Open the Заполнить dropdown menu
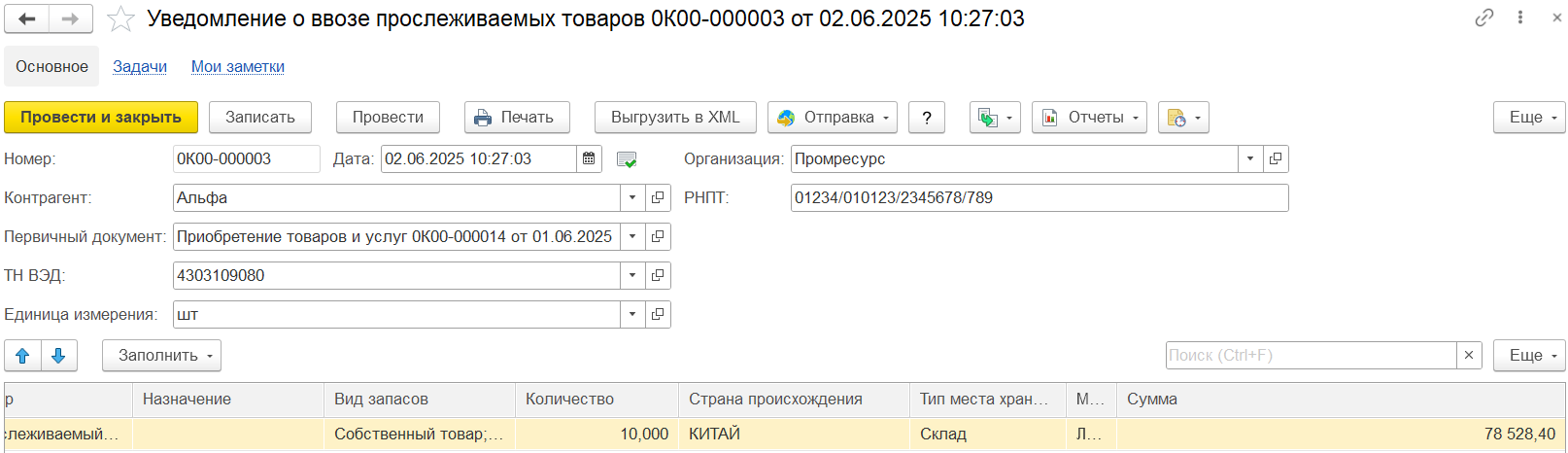This screenshot has height=453, width=1568. point(161,356)
